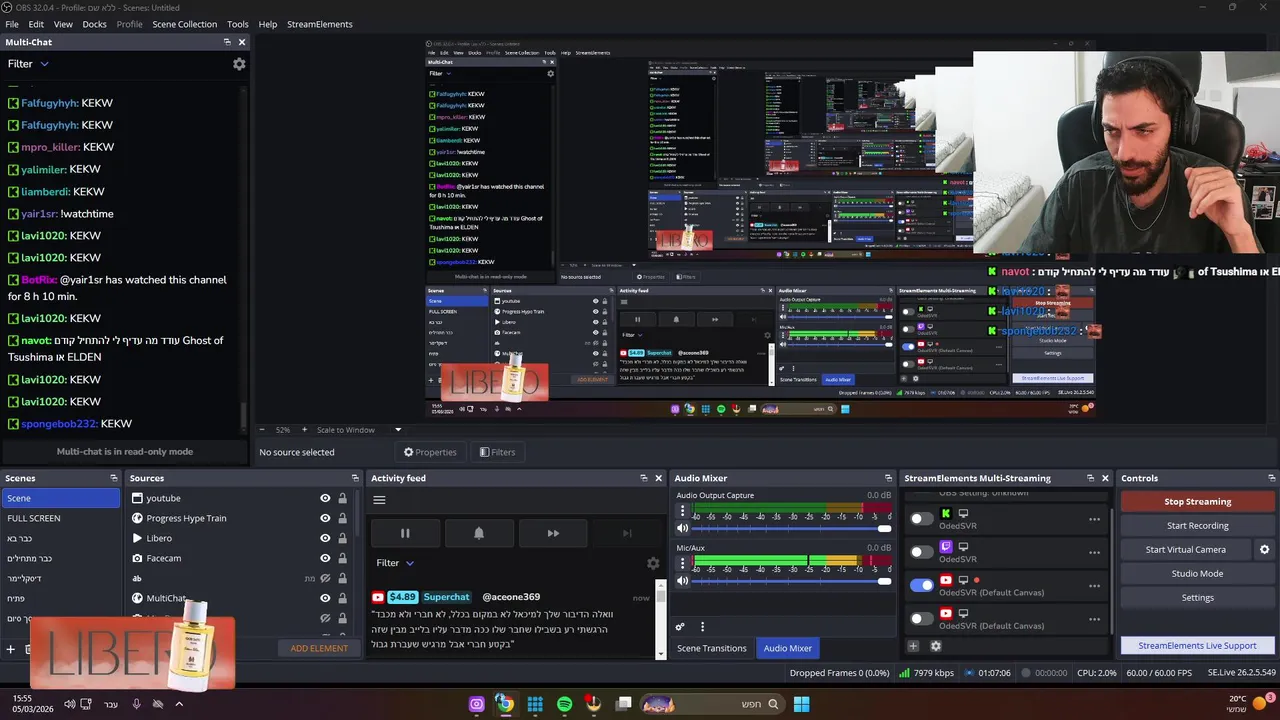This screenshot has width=1280, height=720.
Task: Adjust the Mic/Aux volume slider
Action: (x=792, y=581)
